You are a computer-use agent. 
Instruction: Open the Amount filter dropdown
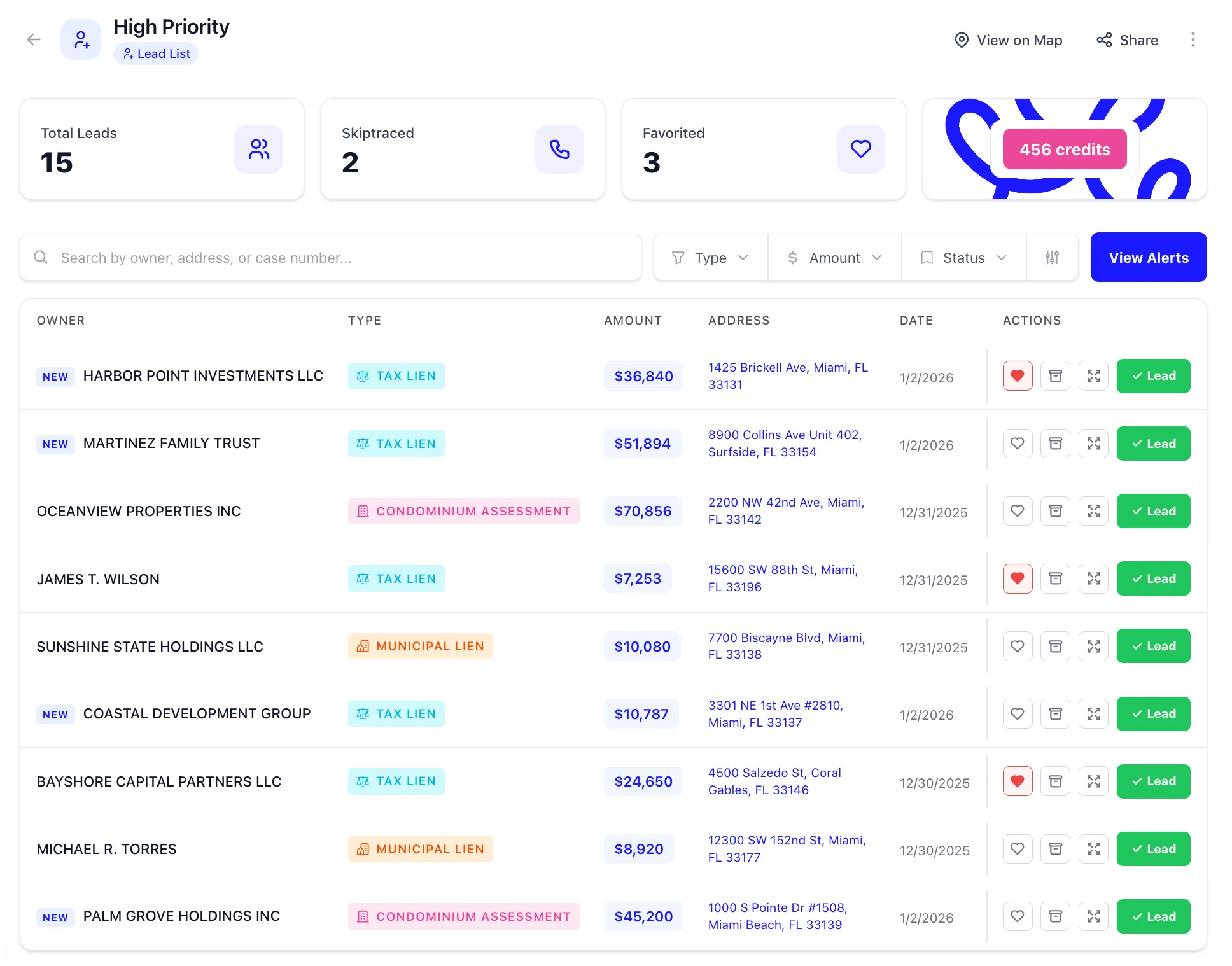(x=834, y=257)
